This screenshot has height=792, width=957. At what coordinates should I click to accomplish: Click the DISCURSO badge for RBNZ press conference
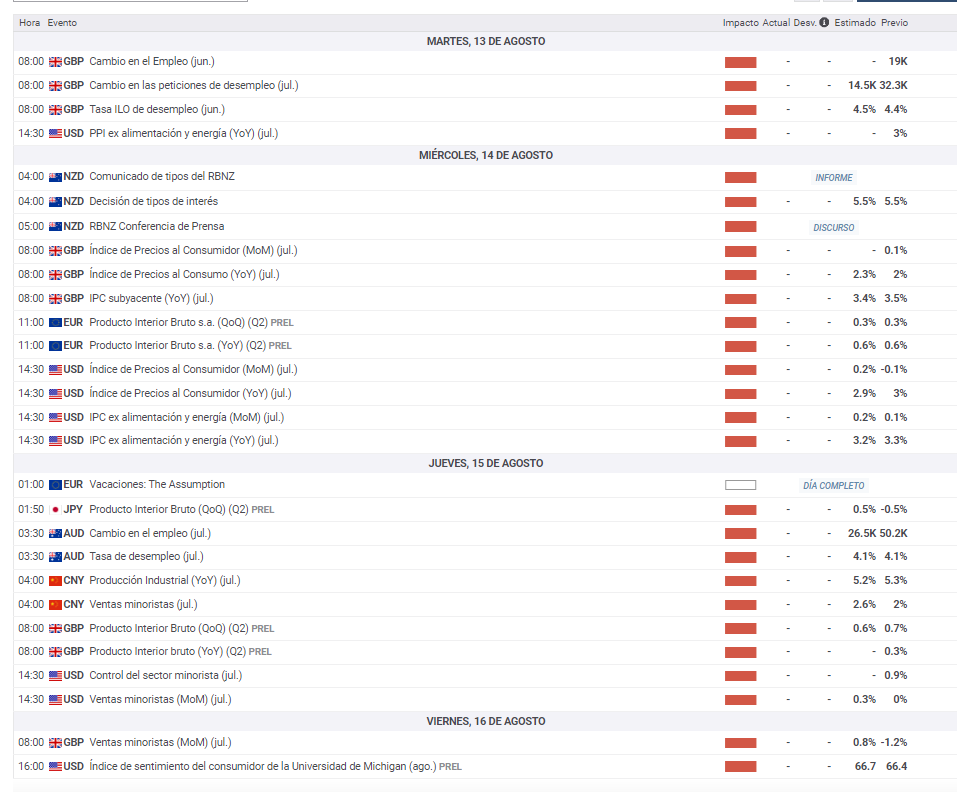tap(833, 227)
